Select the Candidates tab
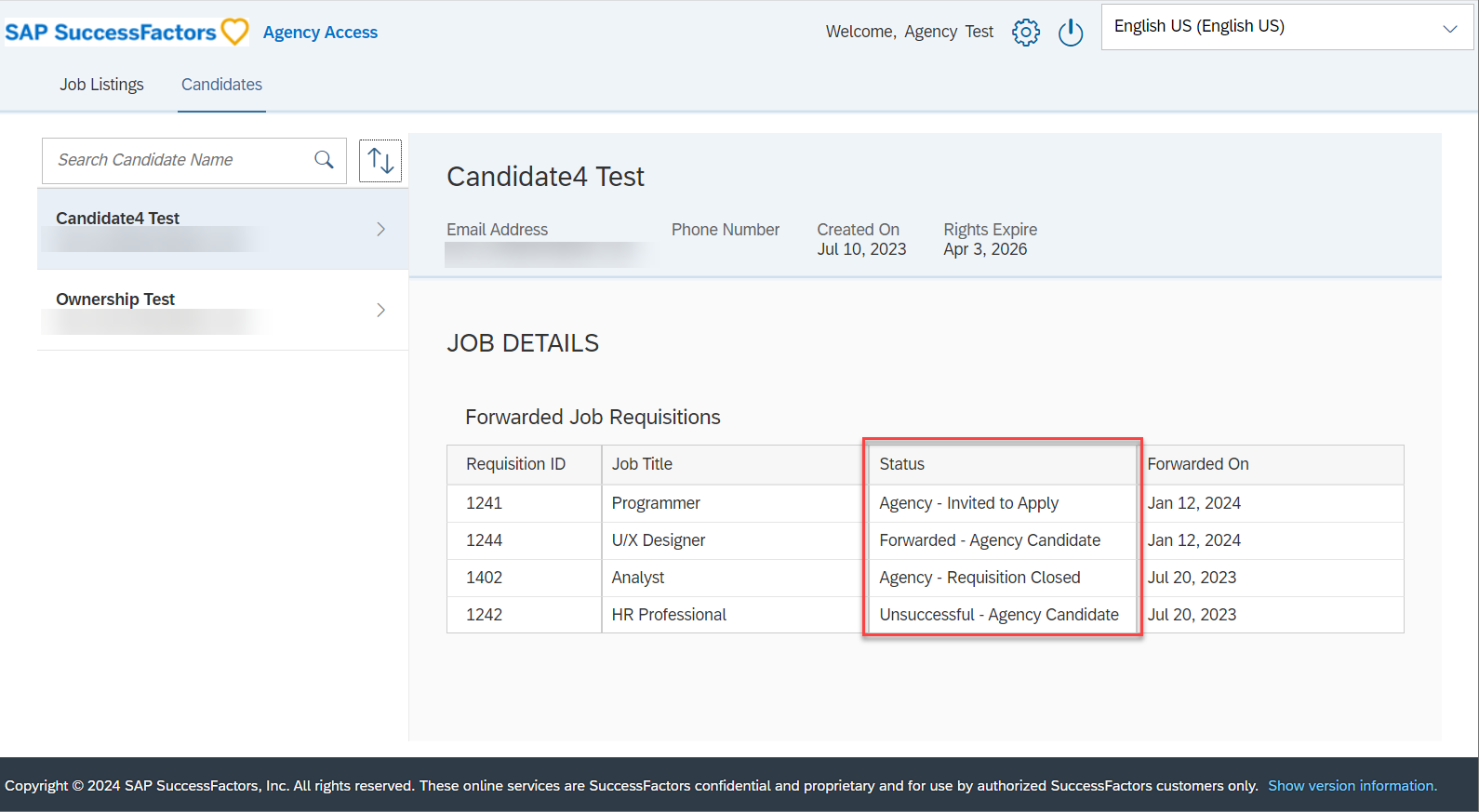 point(221,85)
